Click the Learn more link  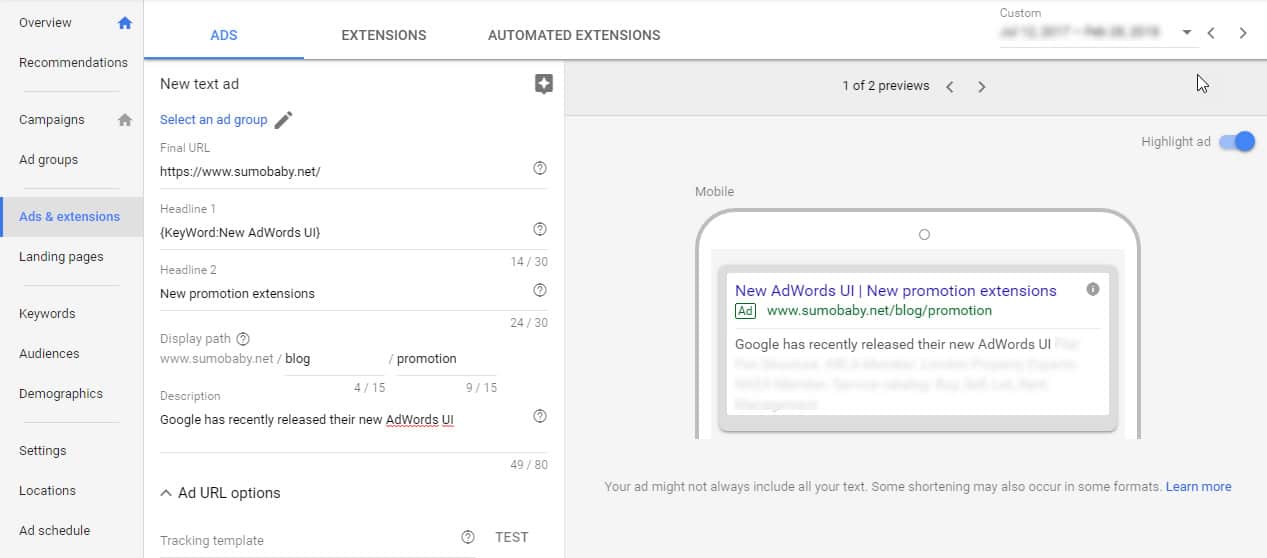(x=1198, y=487)
